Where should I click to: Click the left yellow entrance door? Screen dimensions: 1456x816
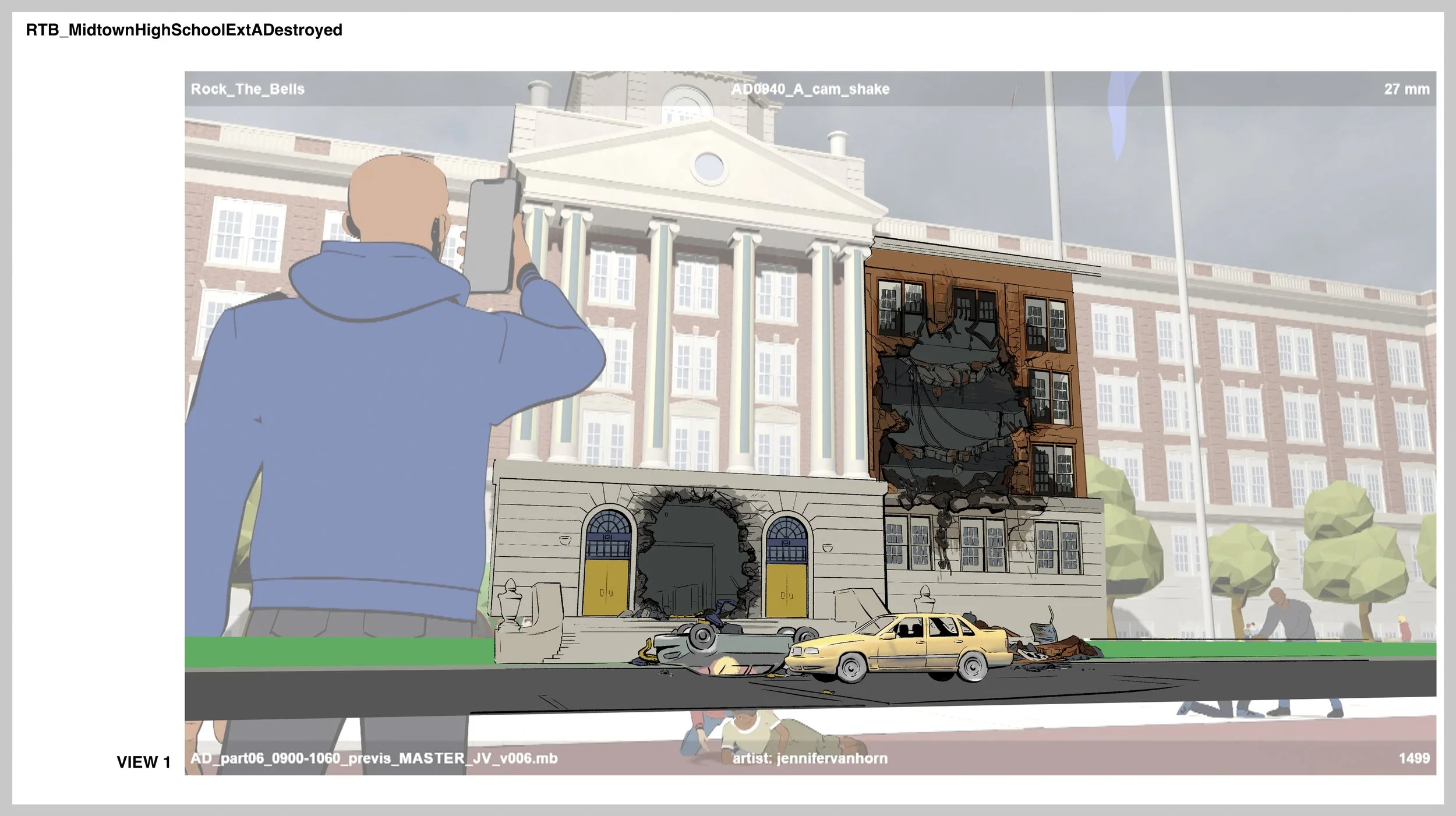(x=606, y=585)
